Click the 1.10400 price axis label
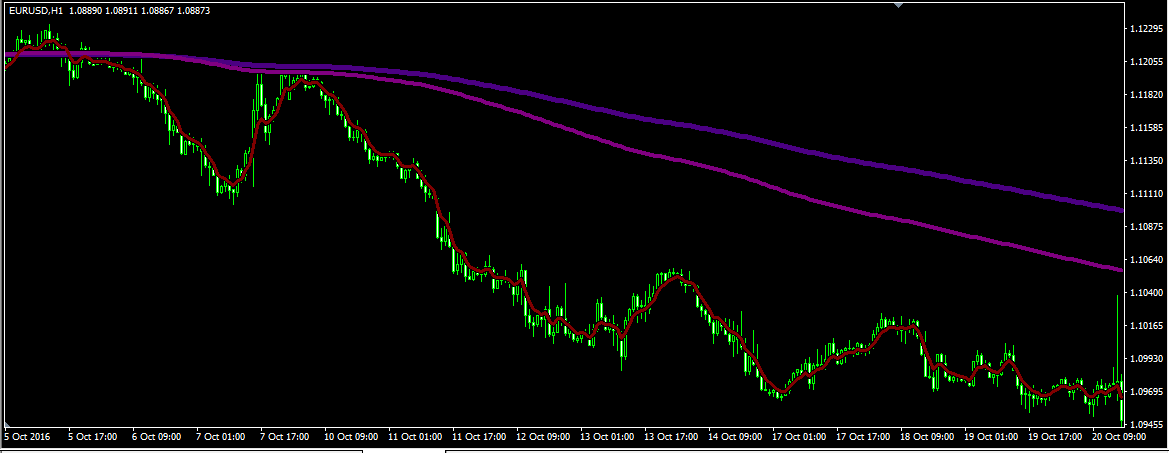Screen dimensions: 1169x453 pos(1146,293)
